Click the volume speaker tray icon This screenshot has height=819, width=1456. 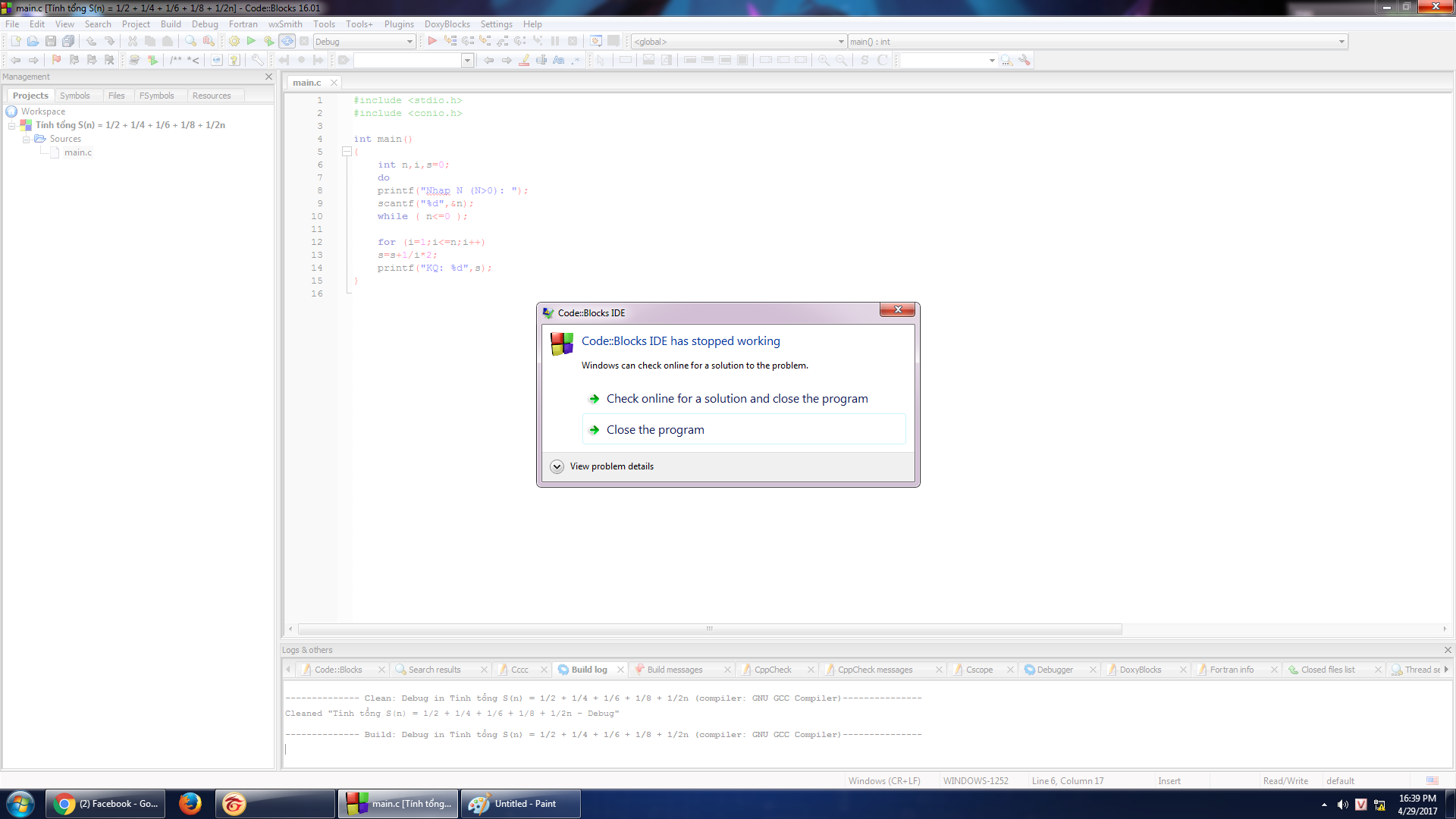1342,805
